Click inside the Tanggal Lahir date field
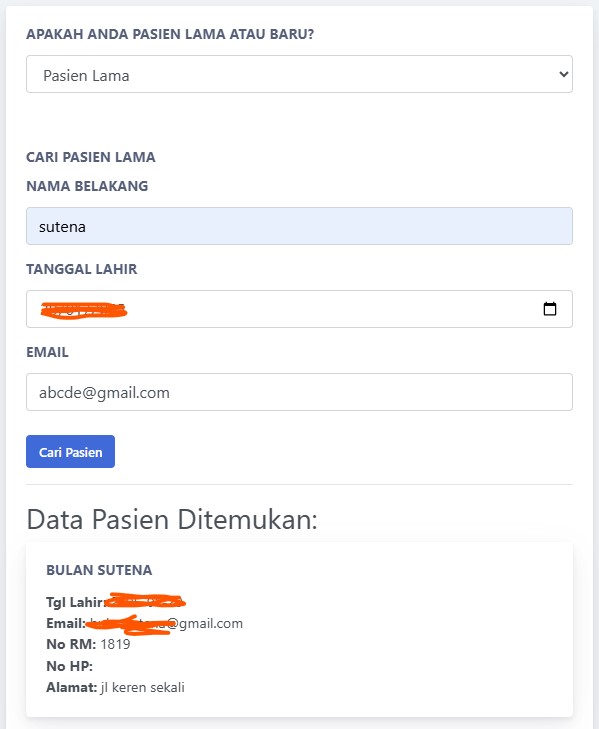599x729 pixels. click(x=299, y=309)
